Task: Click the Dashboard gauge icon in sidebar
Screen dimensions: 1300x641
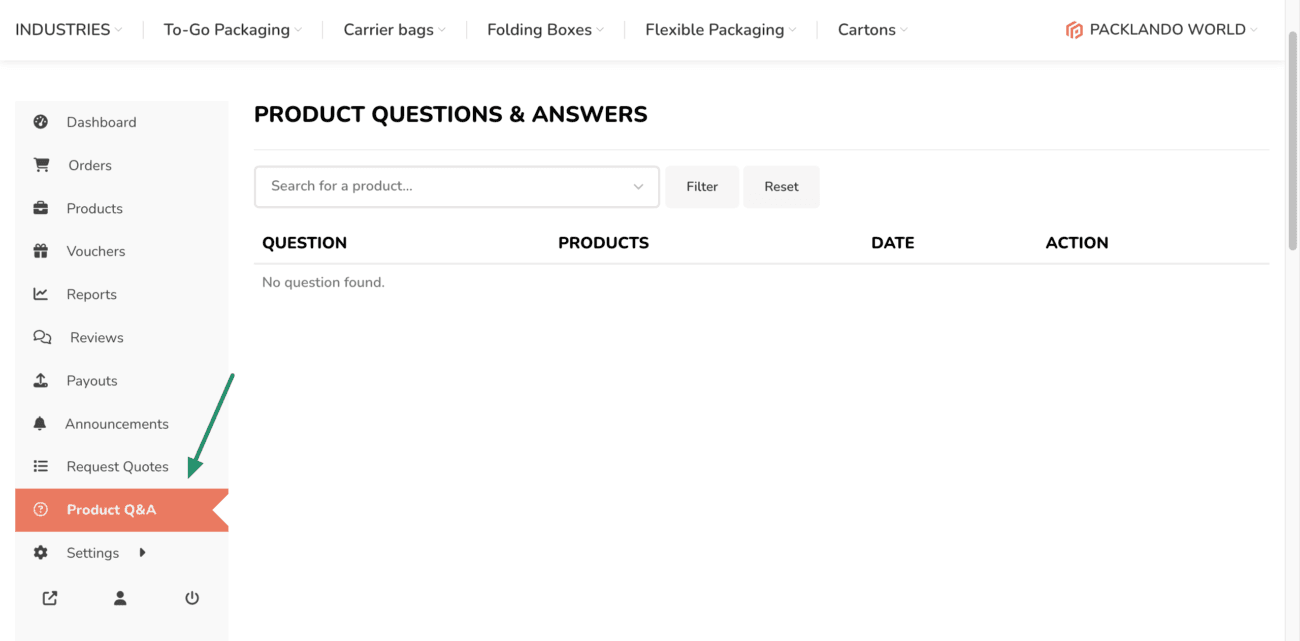Action: (x=41, y=122)
